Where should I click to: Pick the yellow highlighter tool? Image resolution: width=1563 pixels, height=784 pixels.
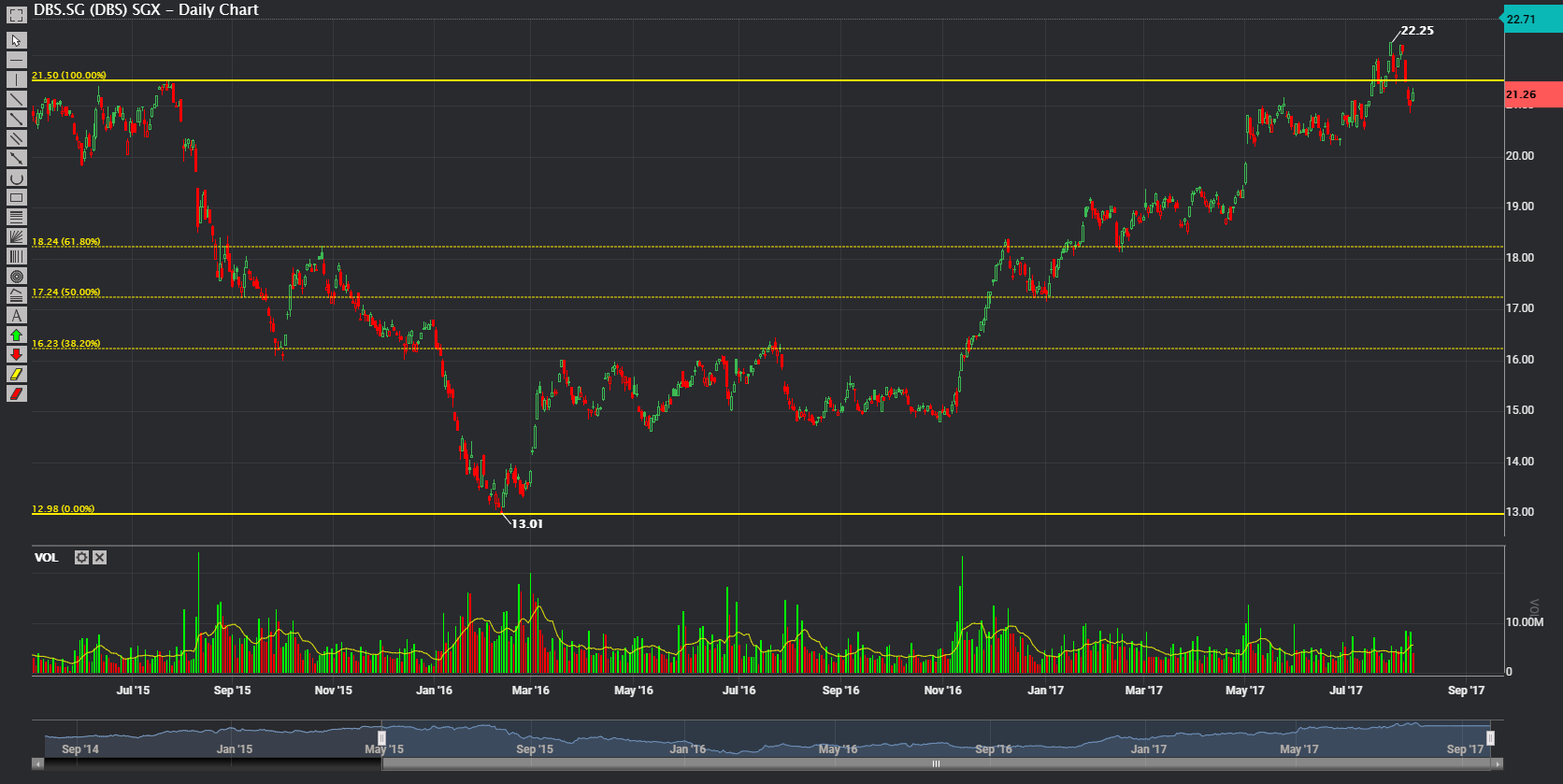pyautogui.click(x=16, y=374)
